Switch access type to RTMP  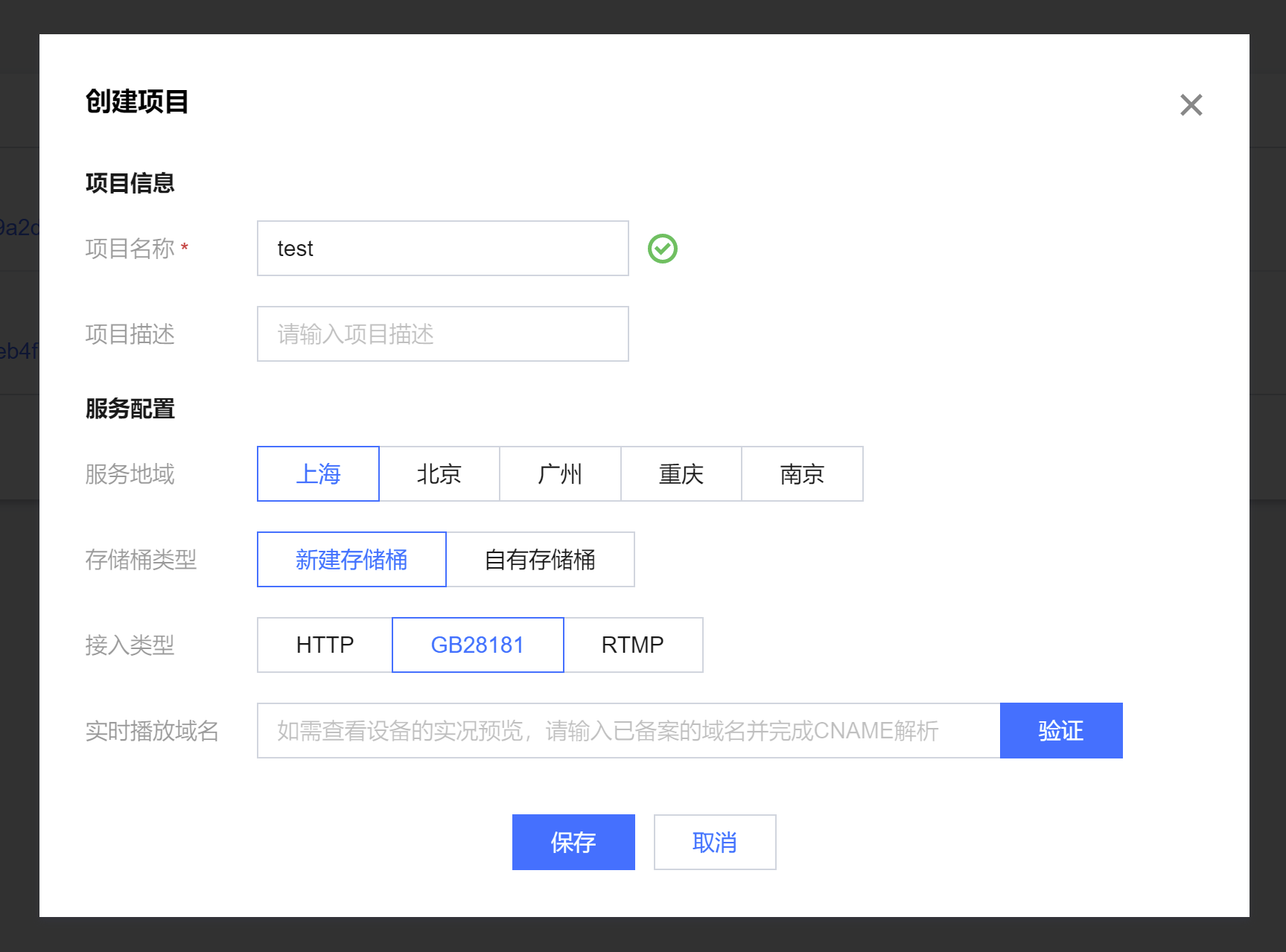(632, 645)
